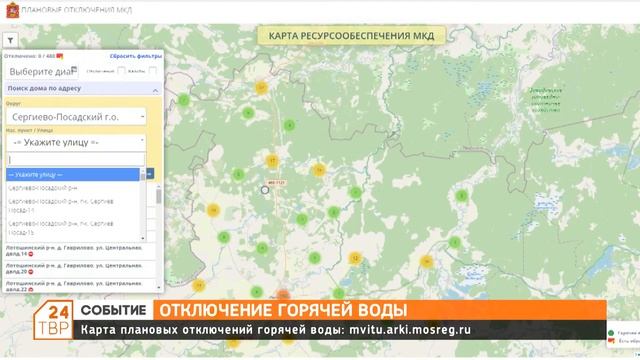This screenshot has width=640, height=360.
Task: Open the yellow map cluster marked 12
Action: click(x=355, y=258)
